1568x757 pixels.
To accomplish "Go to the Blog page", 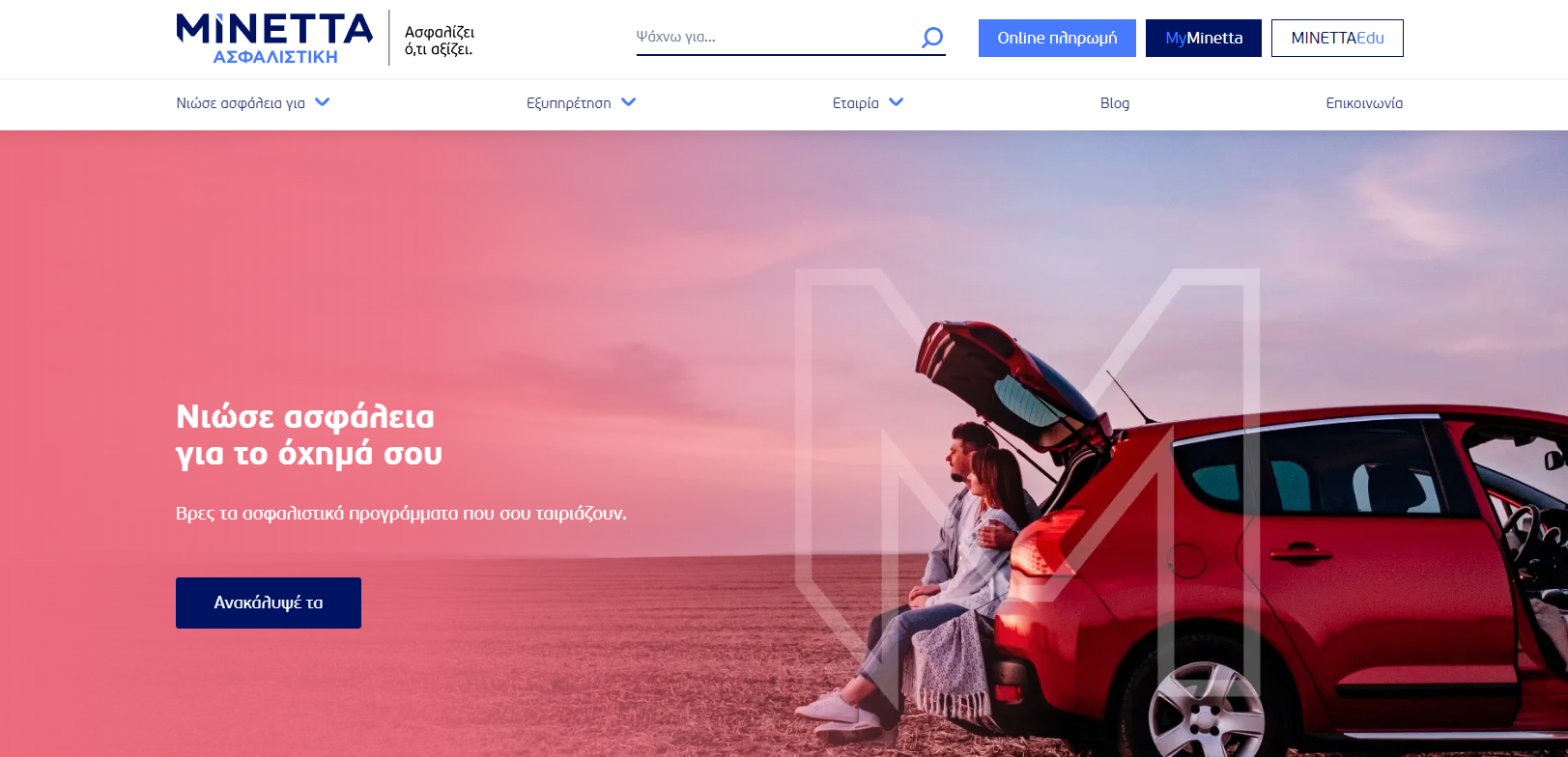I will [1115, 103].
